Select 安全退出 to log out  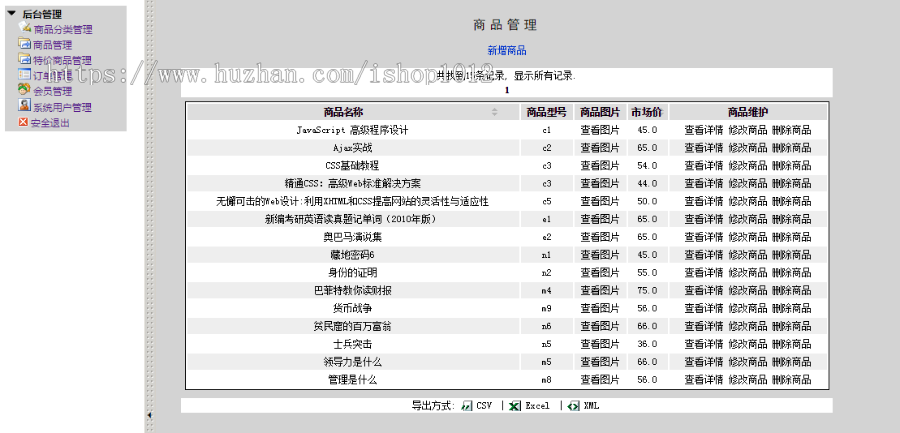(x=50, y=123)
